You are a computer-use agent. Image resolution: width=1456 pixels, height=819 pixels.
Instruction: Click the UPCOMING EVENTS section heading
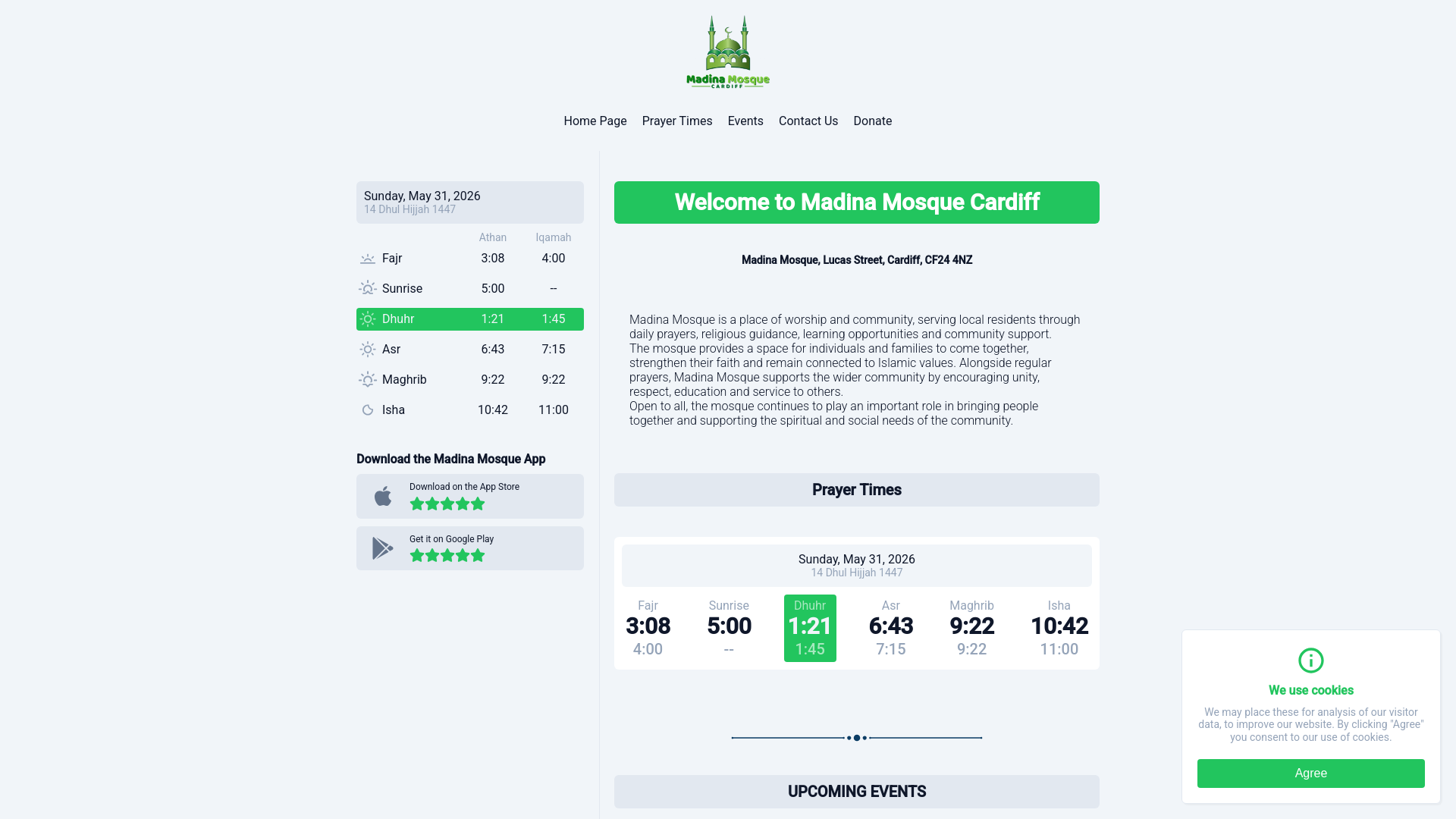[x=857, y=792]
